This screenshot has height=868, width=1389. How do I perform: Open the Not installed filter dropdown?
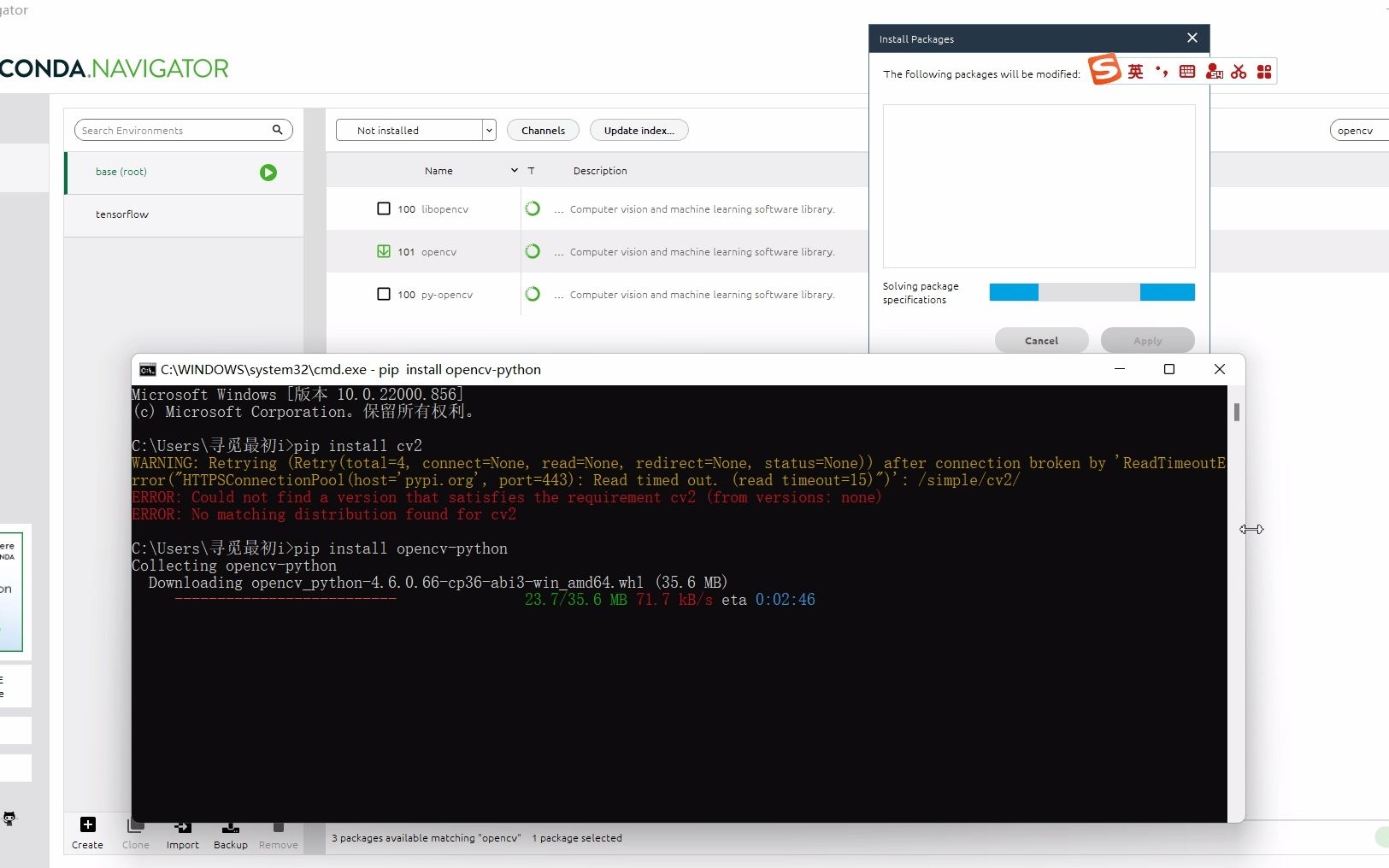(x=488, y=130)
